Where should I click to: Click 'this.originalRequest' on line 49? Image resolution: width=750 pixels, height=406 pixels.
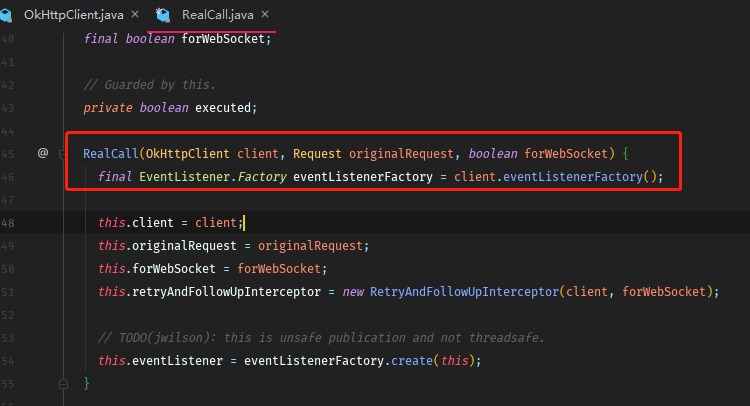coord(167,246)
